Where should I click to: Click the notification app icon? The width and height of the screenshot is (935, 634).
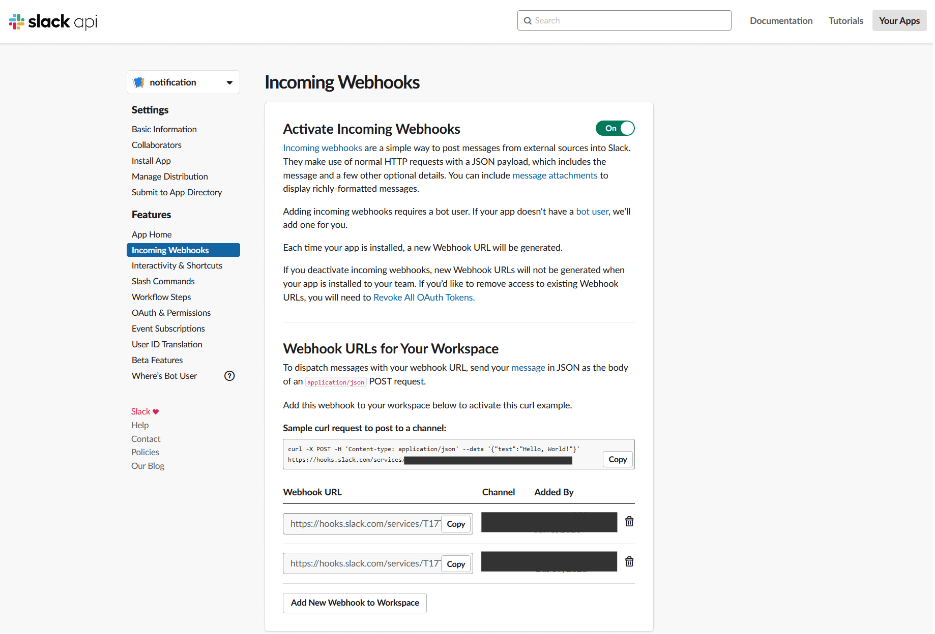click(139, 82)
